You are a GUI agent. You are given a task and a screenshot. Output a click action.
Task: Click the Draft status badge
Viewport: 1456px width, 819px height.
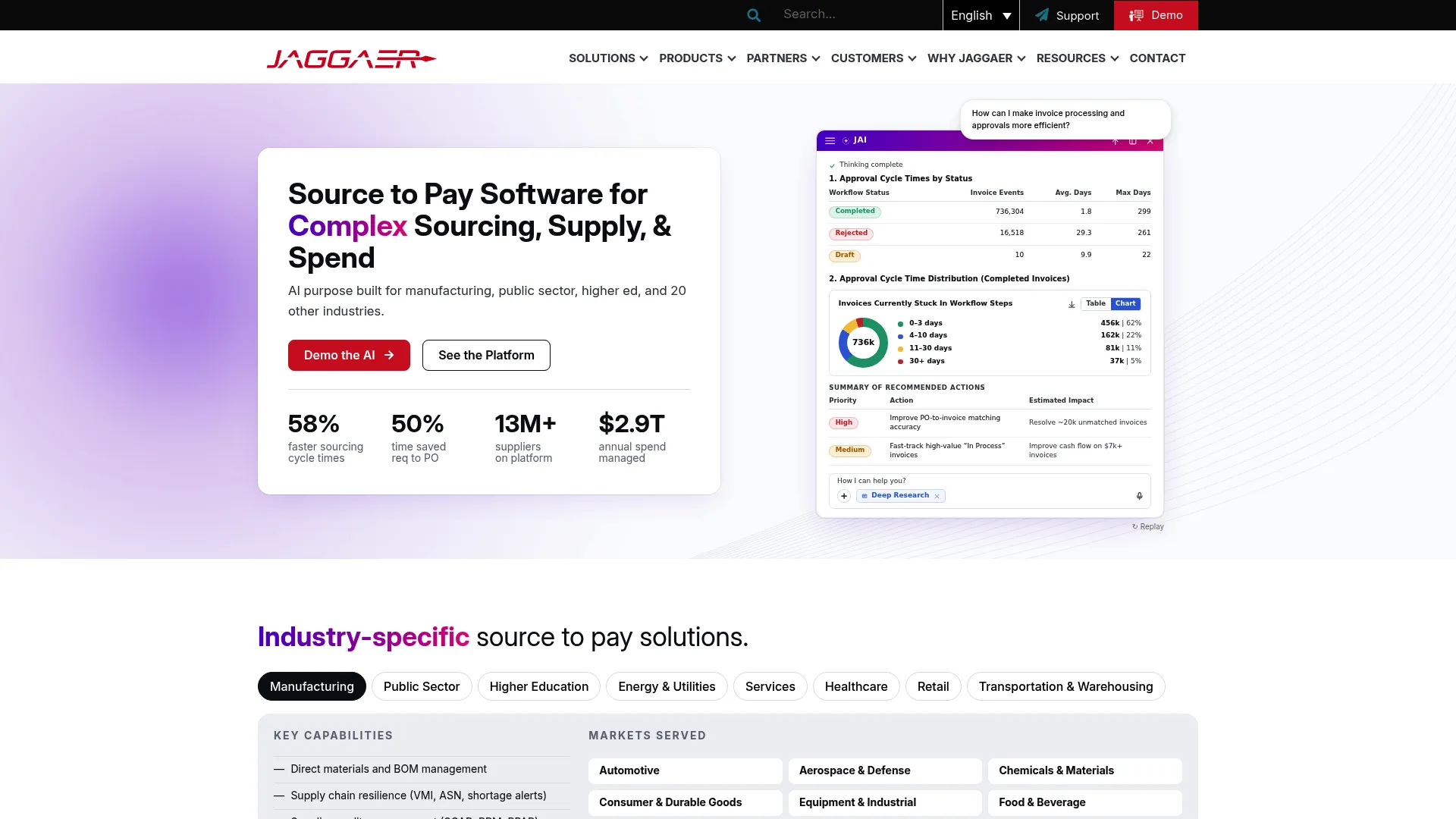click(x=845, y=256)
